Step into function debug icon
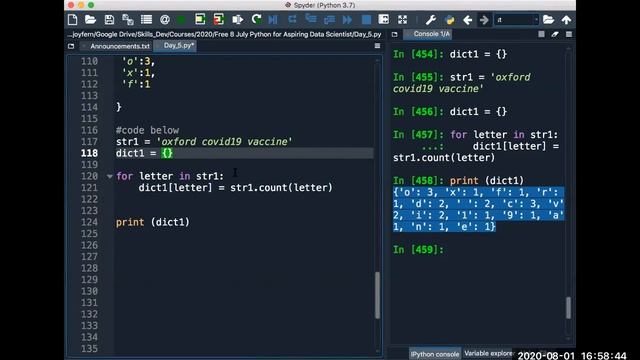This screenshot has height=360, width=640. point(311,20)
